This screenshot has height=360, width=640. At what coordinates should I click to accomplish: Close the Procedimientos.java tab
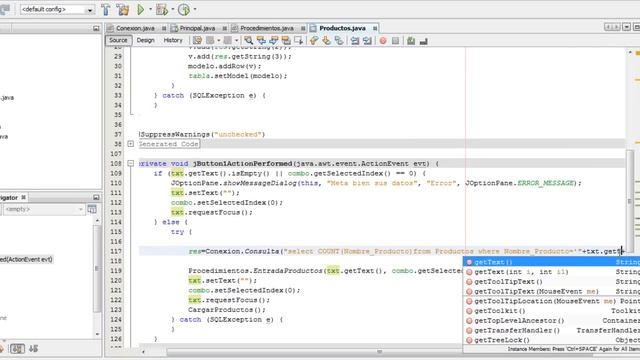[x=303, y=28]
